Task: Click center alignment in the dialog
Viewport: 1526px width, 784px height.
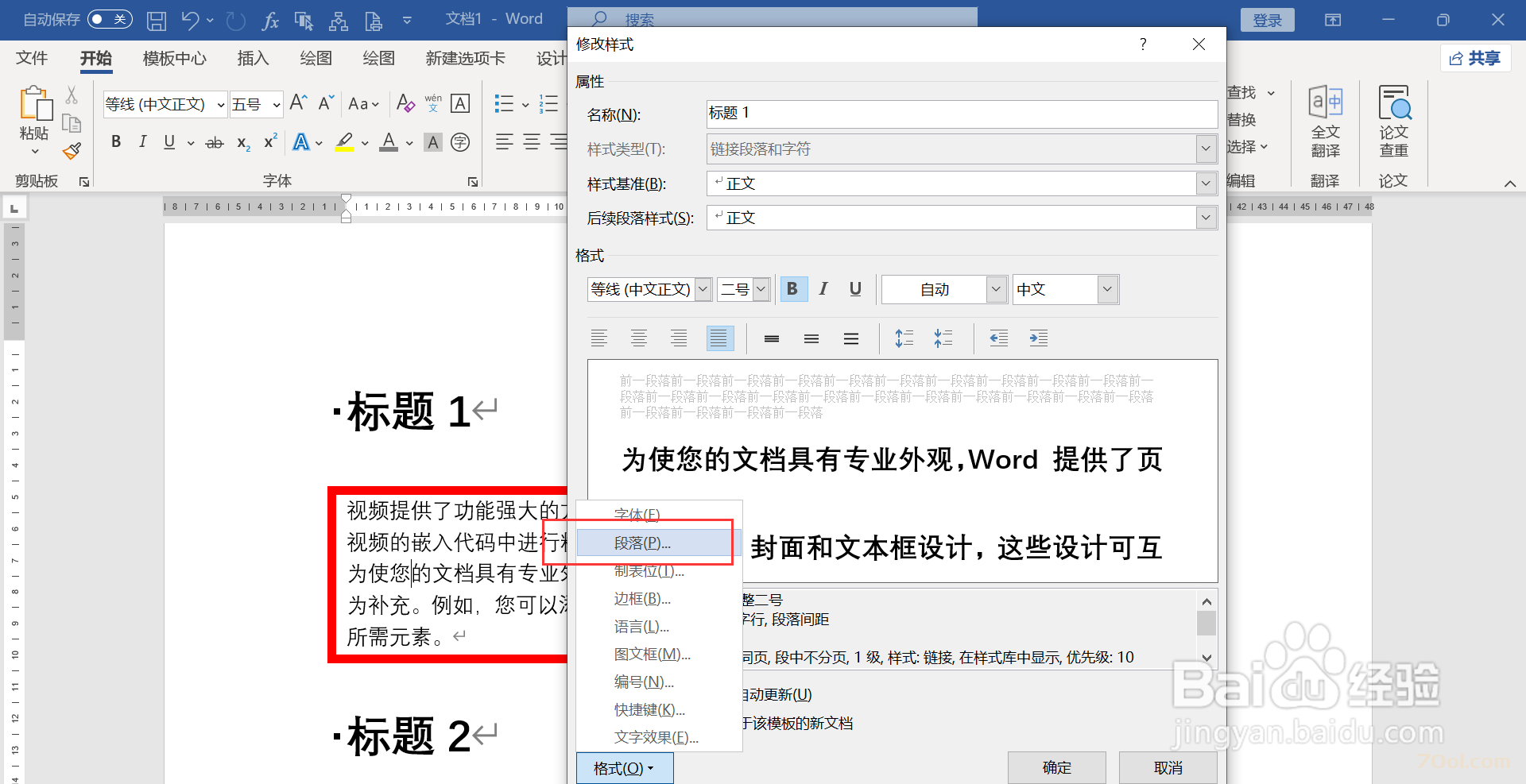Action: pos(639,338)
